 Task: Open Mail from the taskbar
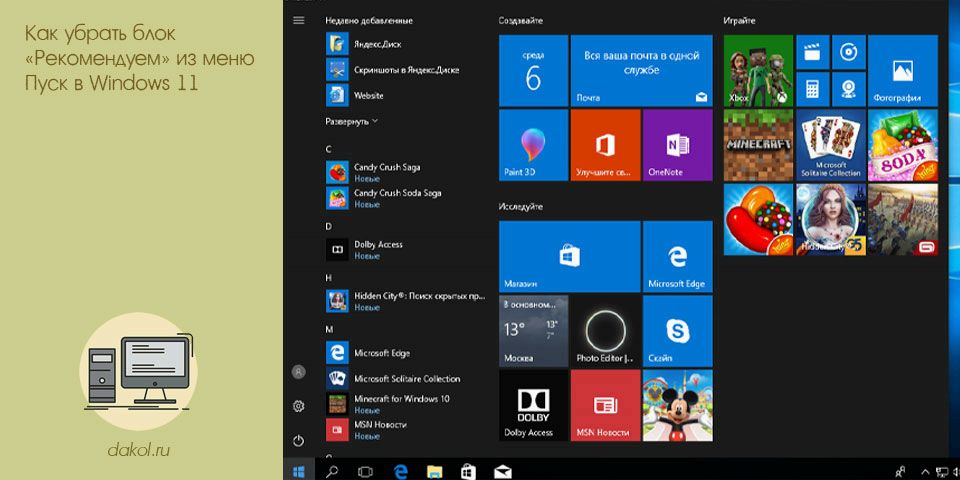point(503,471)
